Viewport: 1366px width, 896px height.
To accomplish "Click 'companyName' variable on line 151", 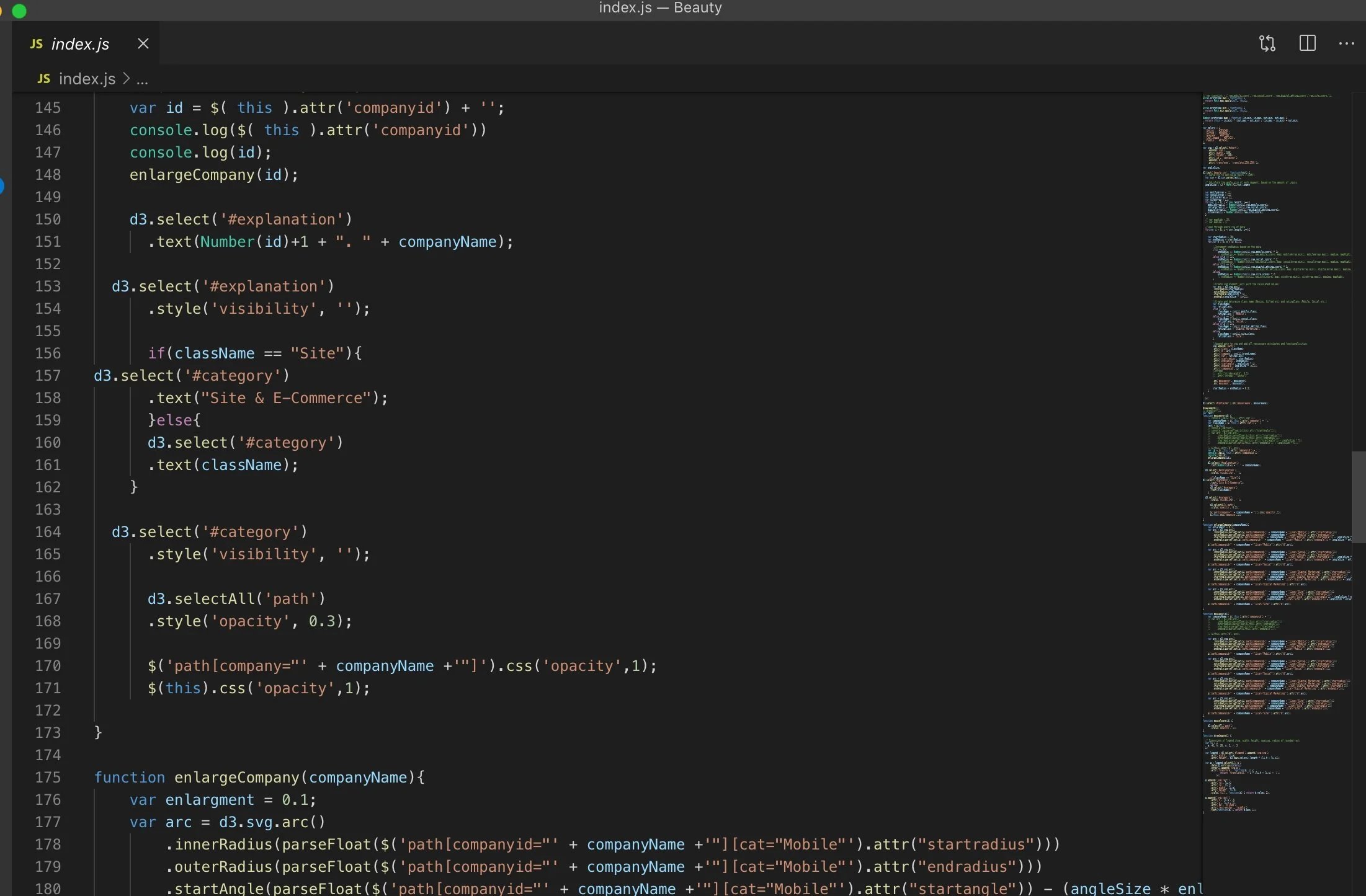I will [447, 242].
